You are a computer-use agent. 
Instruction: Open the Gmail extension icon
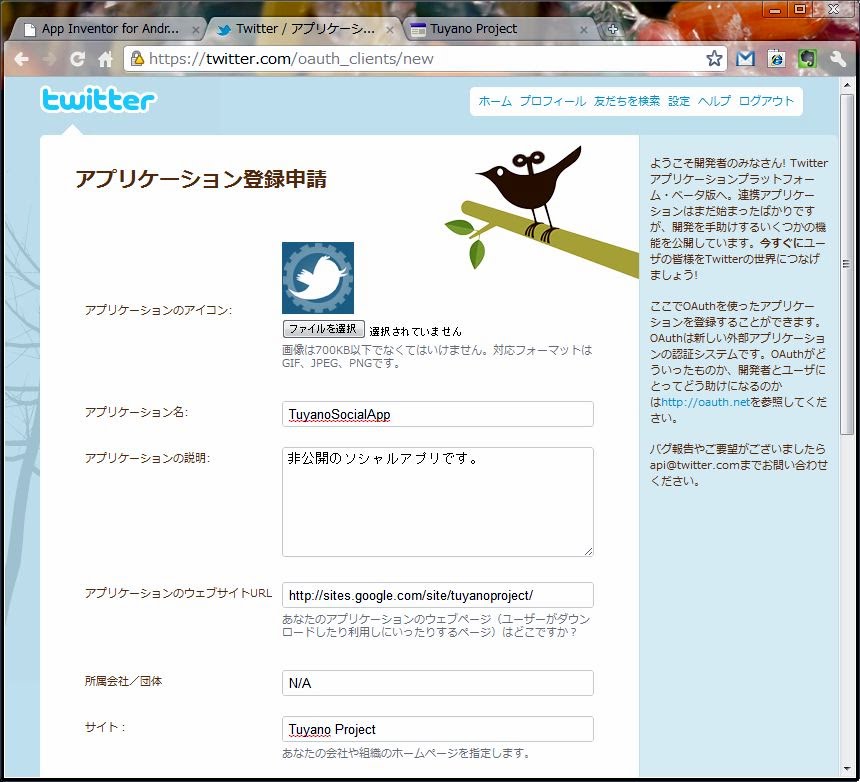[x=745, y=59]
